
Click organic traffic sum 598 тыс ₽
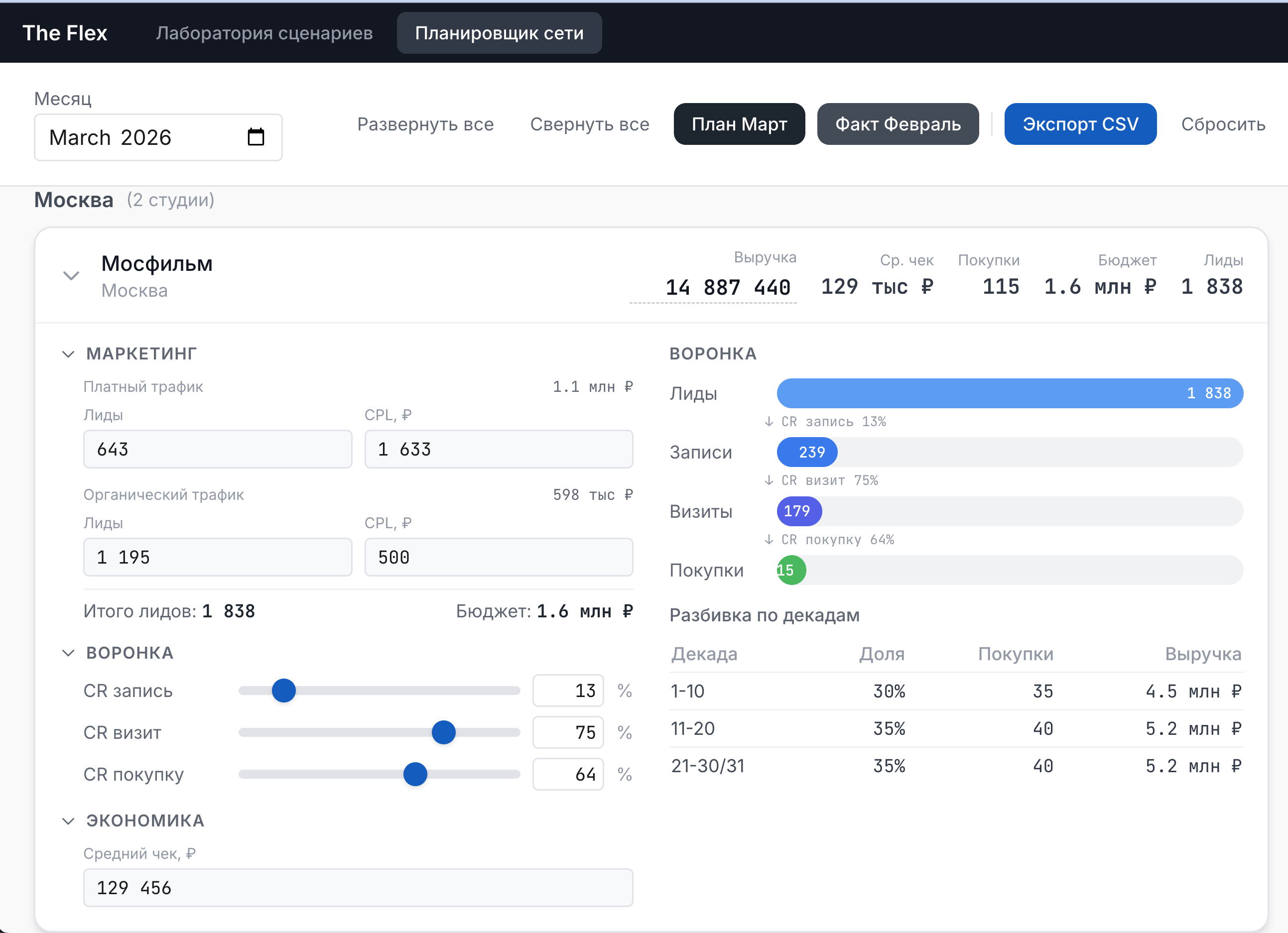(x=593, y=495)
